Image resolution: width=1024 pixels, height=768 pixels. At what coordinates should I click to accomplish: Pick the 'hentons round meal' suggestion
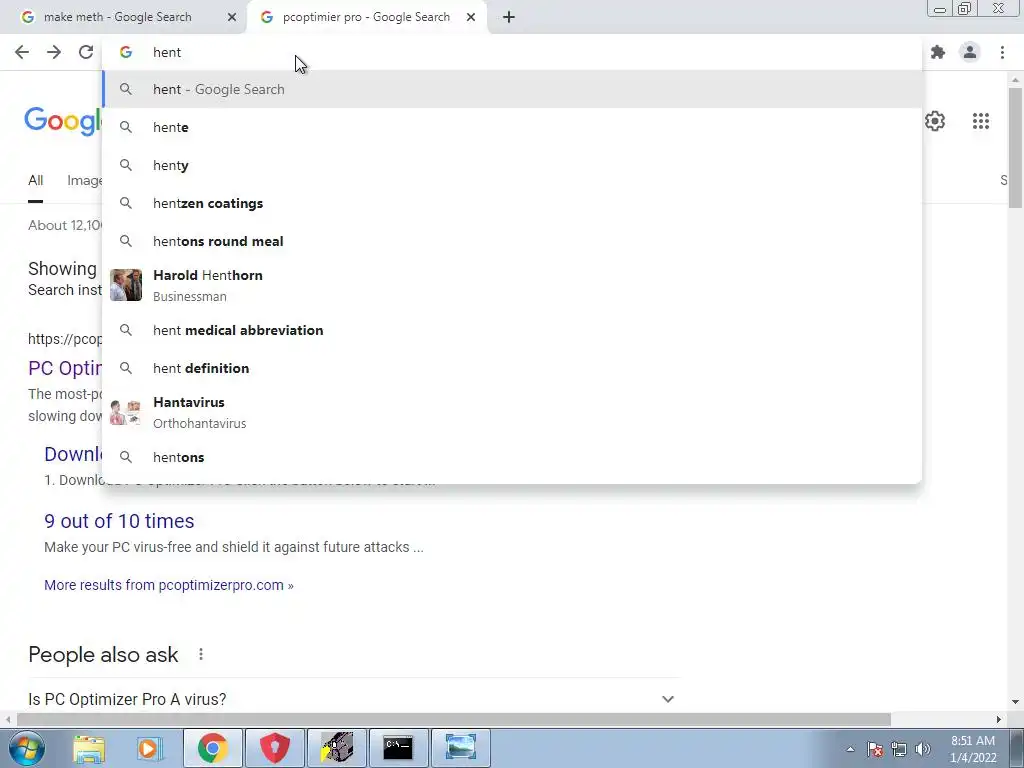point(512,241)
